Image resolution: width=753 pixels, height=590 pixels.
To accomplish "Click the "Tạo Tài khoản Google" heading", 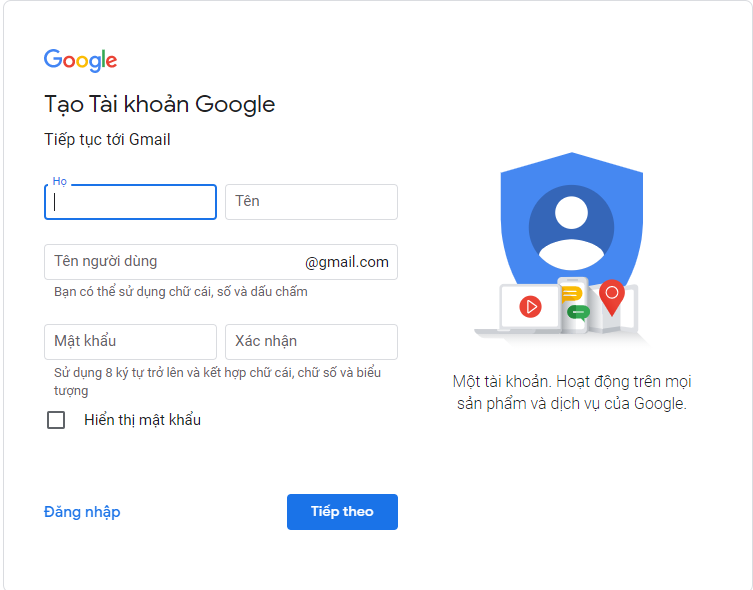I will pyautogui.click(x=159, y=104).
